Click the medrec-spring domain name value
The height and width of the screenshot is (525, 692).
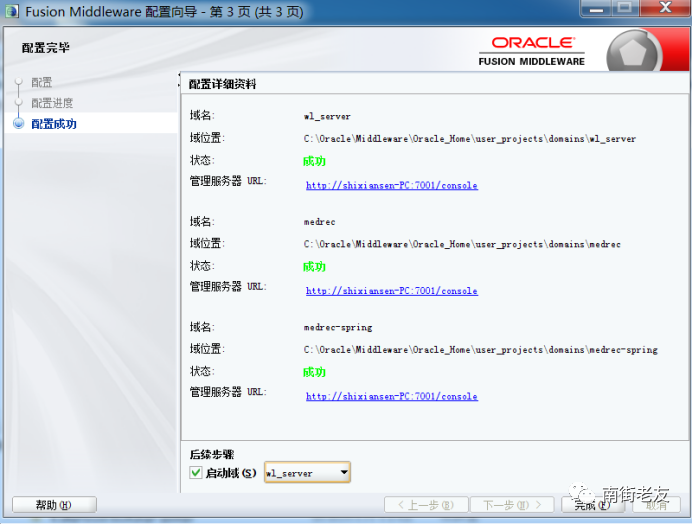pyautogui.click(x=338, y=327)
